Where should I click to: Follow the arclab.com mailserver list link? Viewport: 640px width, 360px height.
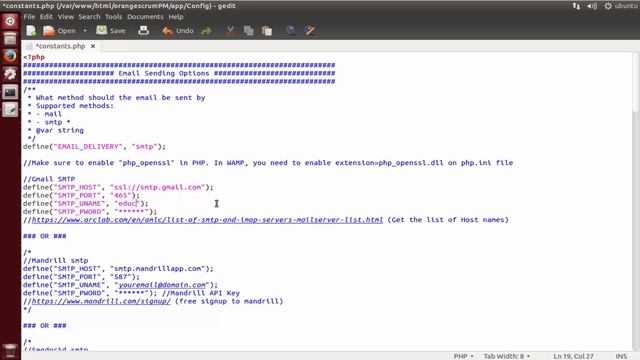[207, 220]
